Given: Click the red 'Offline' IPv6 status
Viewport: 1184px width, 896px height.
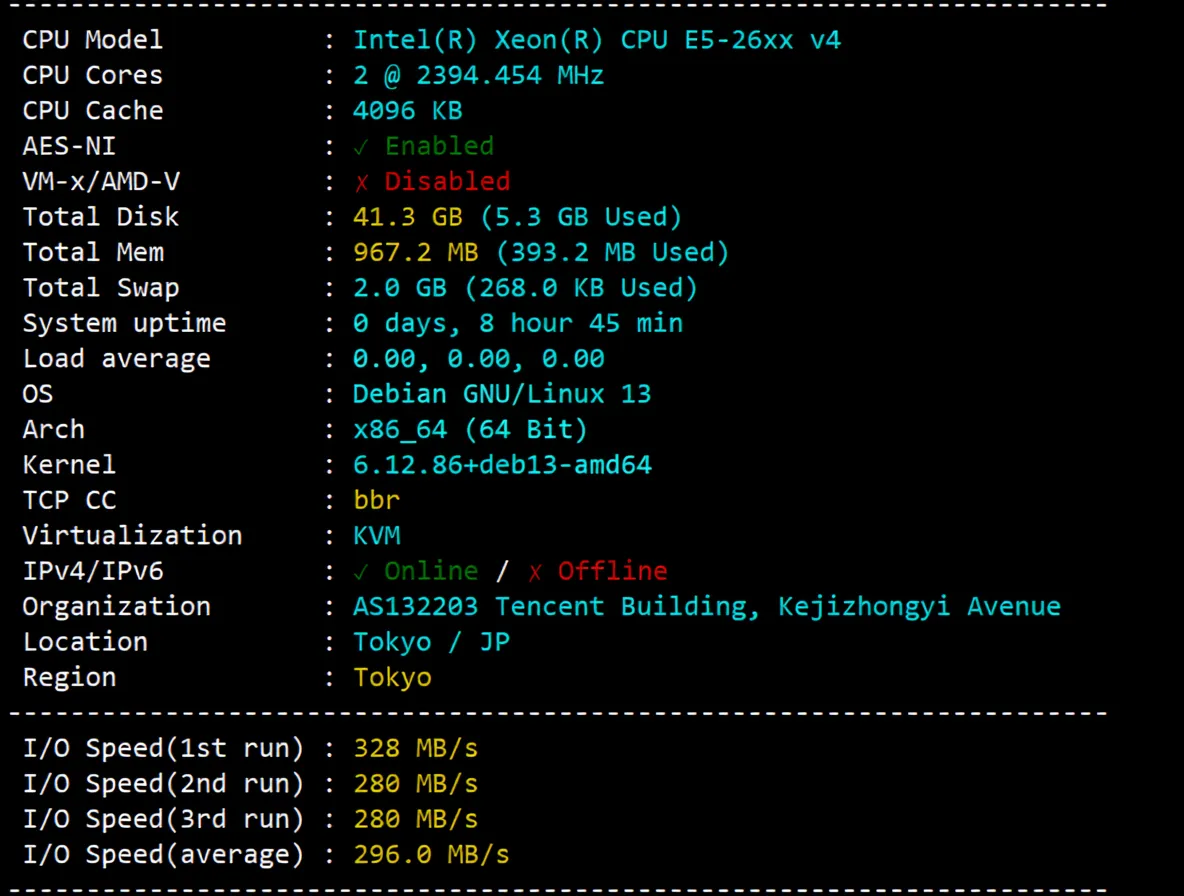Looking at the screenshot, I should (612, 571).
